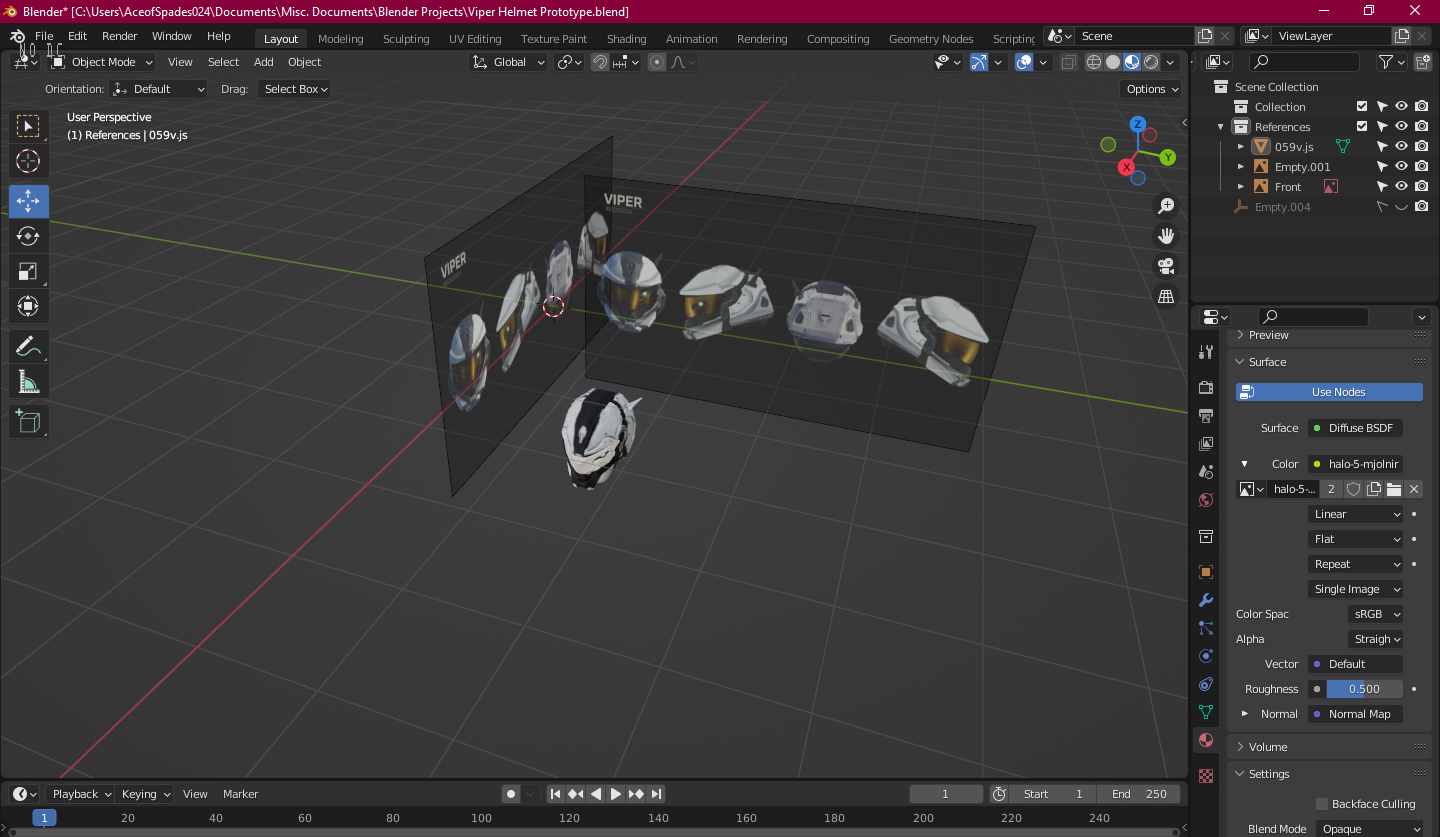1440x837 pixels.
Task: Click the zoom view magnifier icon
Action: pyautogui.click(x=1166, y=206)
